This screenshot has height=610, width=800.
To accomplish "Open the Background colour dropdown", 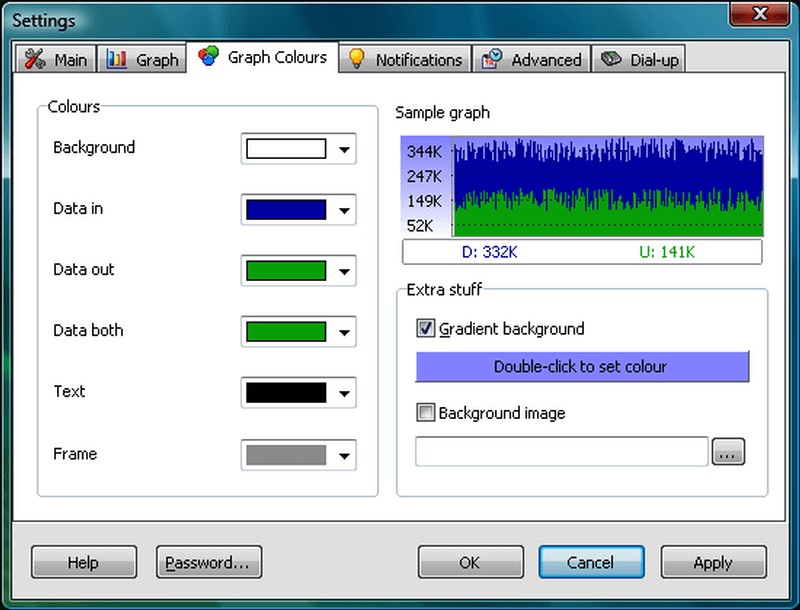I will click(x=345, y=149).
